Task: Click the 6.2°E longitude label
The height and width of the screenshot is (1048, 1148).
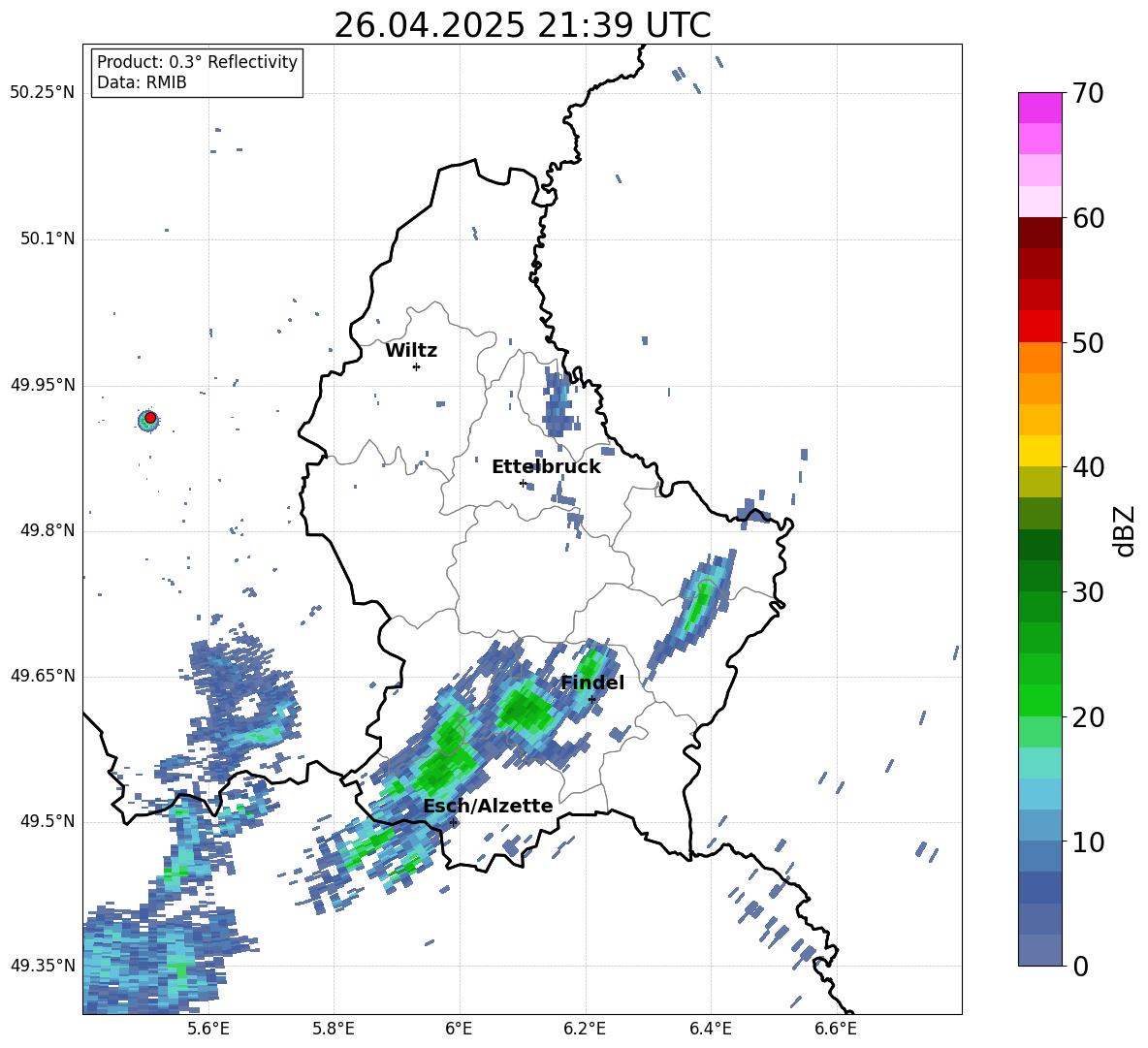Action: 585,1029
